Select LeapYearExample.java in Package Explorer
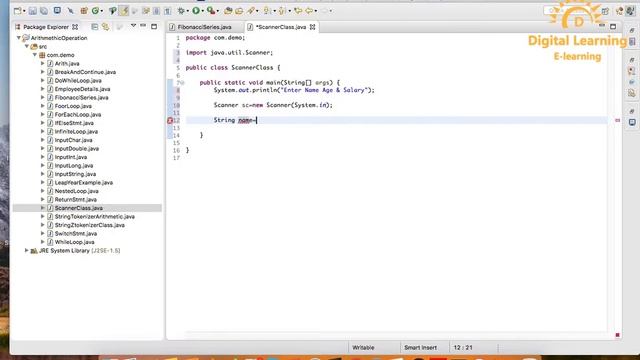The height and width of the screenshot is (360, 640). point(84,183)
